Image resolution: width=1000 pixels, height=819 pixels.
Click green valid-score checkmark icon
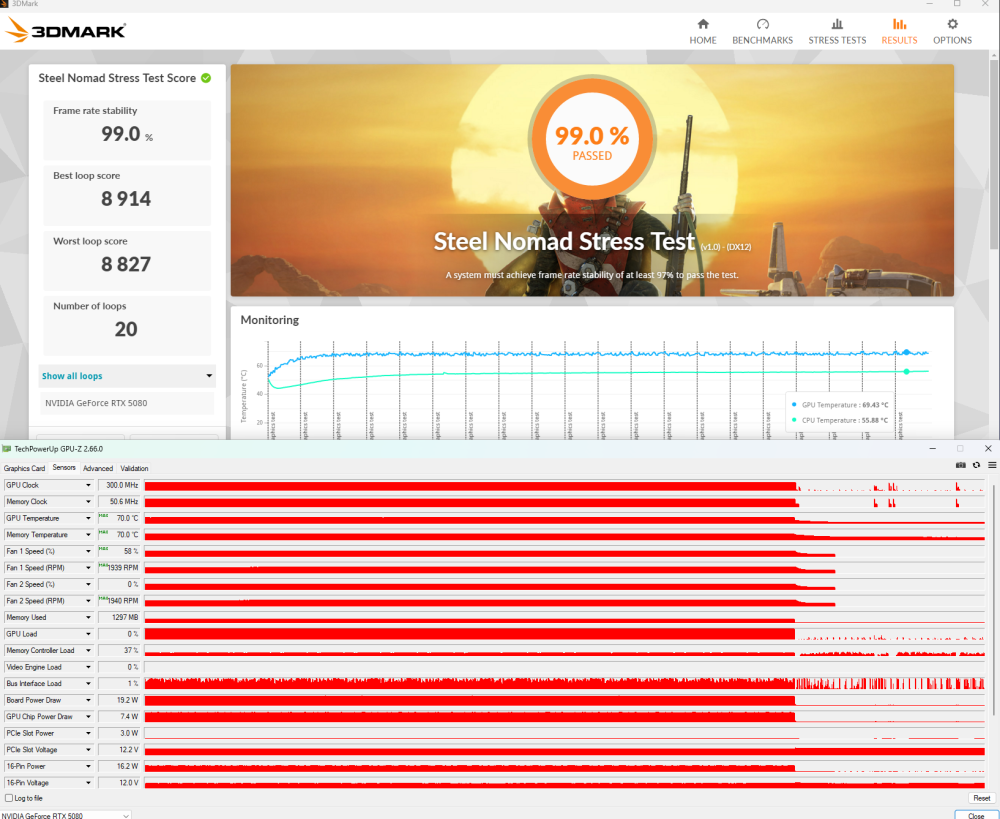coord(206,78)
